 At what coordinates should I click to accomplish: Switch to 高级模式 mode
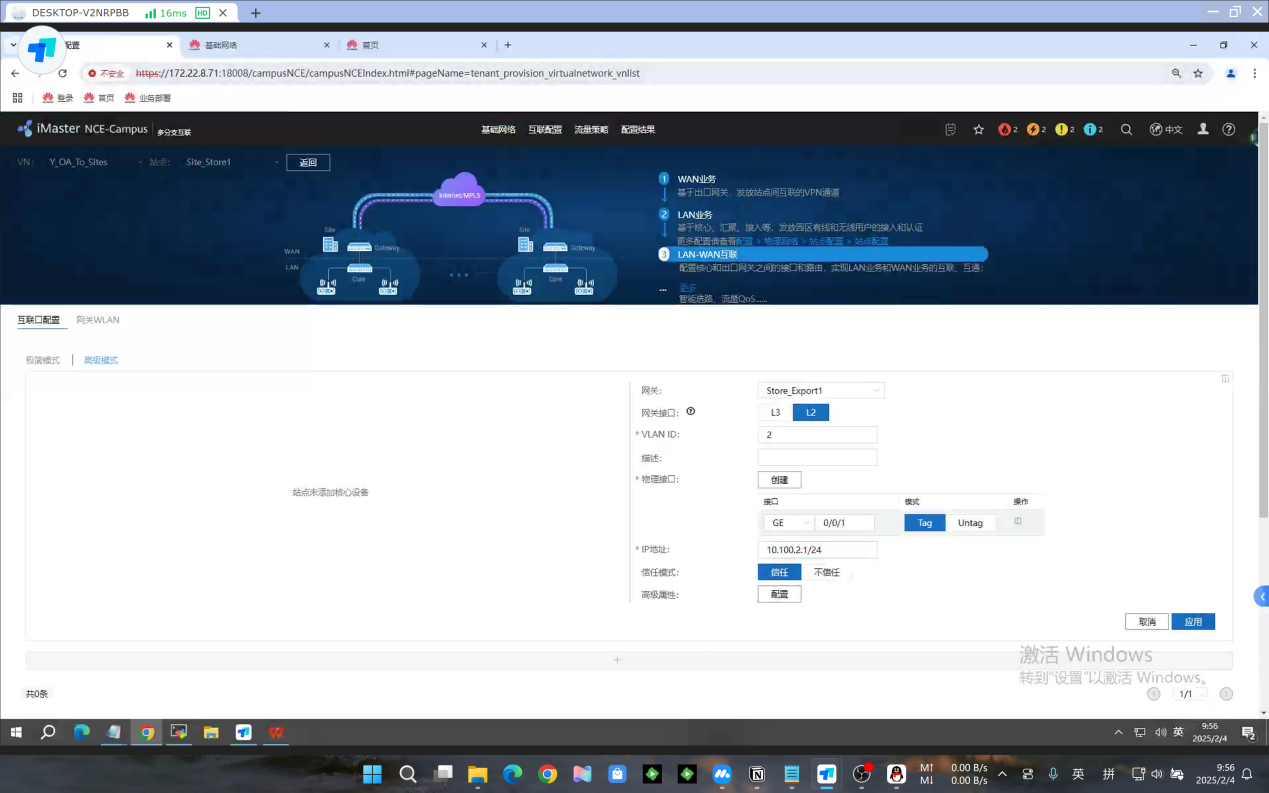[101, 360]
